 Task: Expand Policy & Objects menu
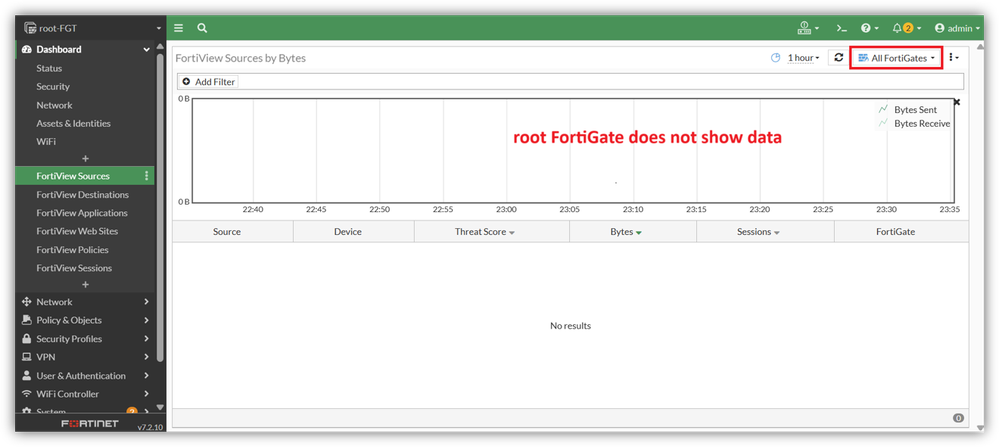tap(85, 320)
